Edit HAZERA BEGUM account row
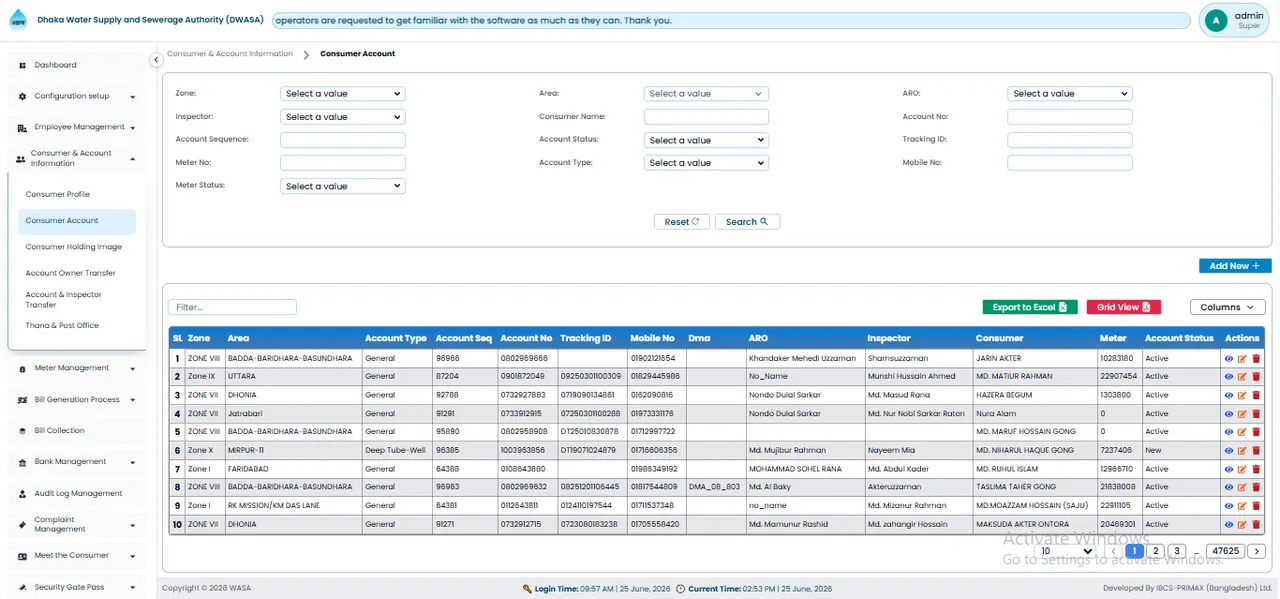 pos(1242,395)
